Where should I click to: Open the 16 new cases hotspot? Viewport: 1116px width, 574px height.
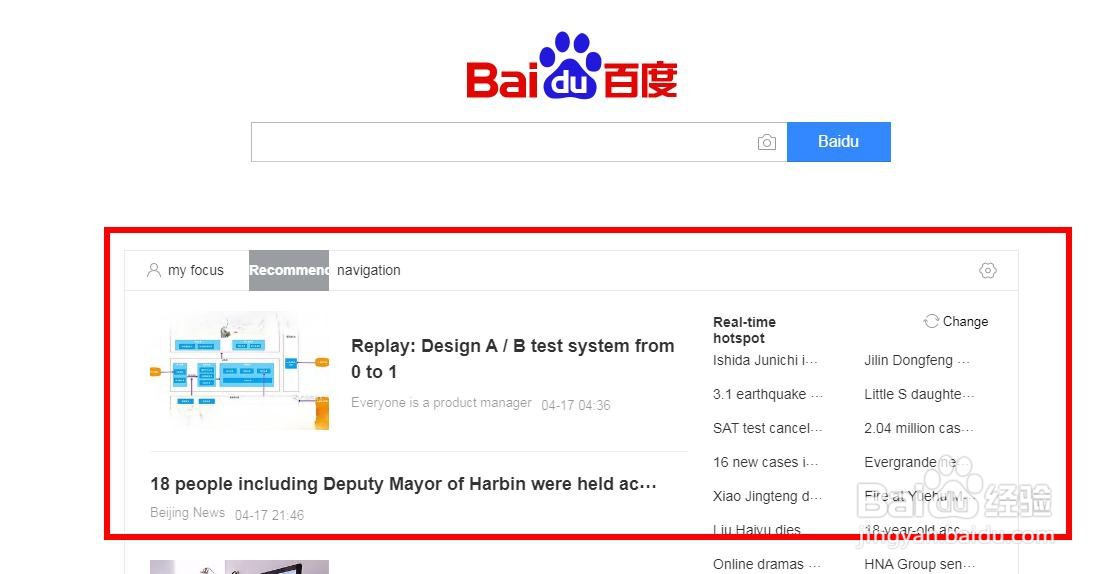tap(767, 463)
